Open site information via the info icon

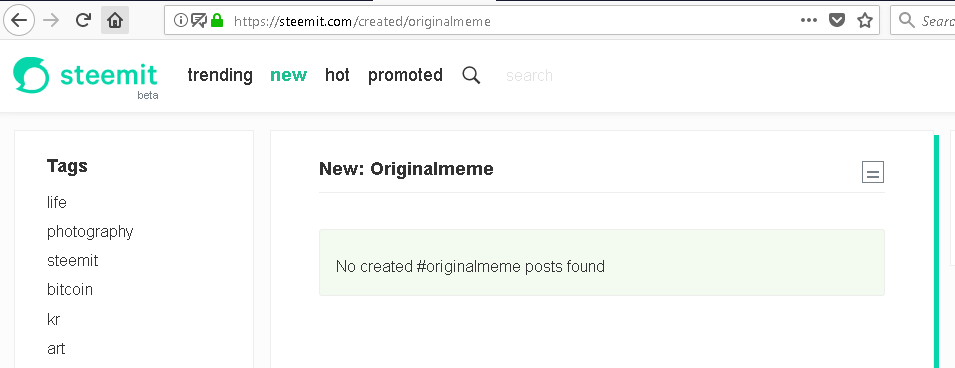(x=180, y=21)
